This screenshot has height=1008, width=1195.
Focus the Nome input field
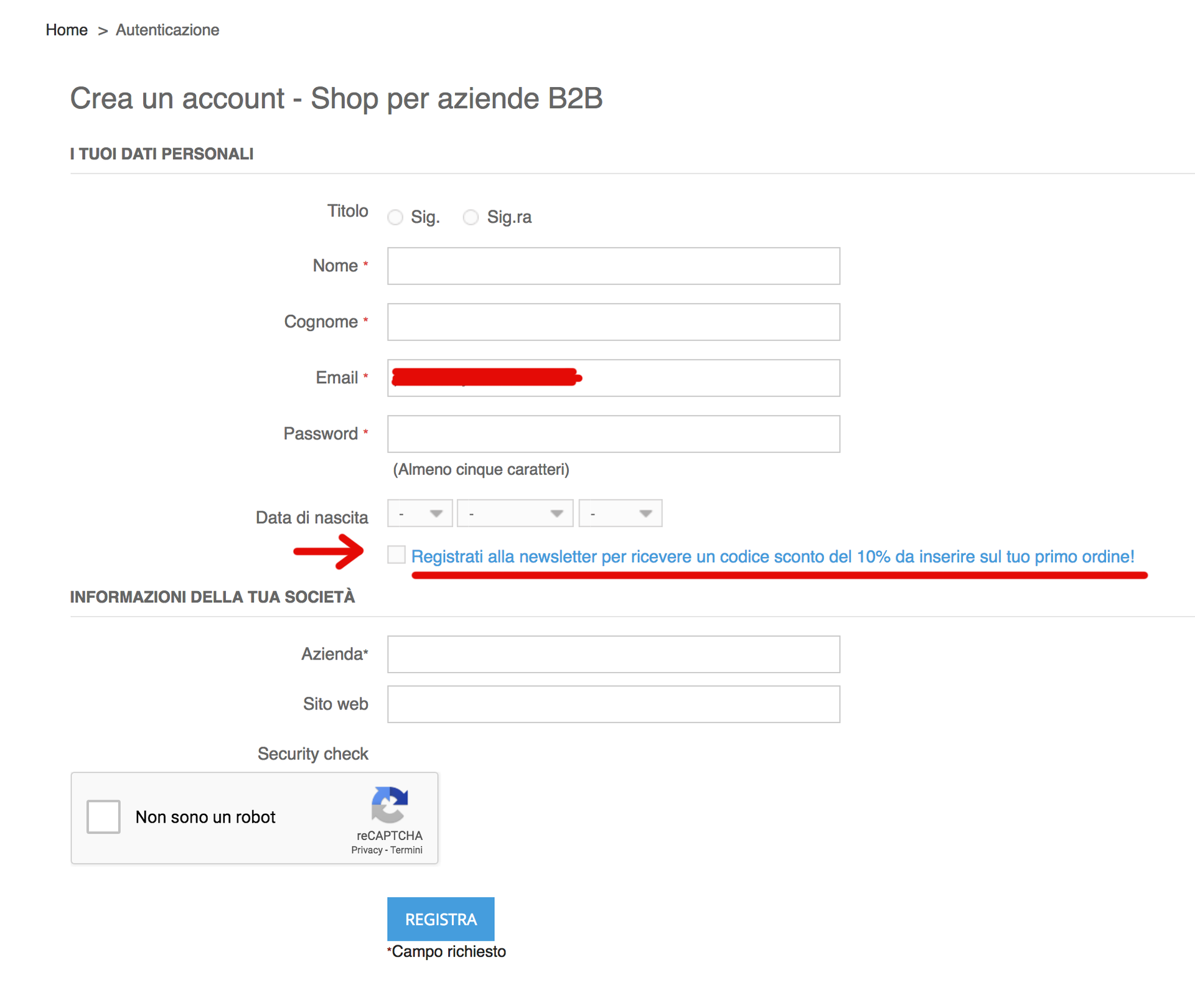tap(613, 266)
